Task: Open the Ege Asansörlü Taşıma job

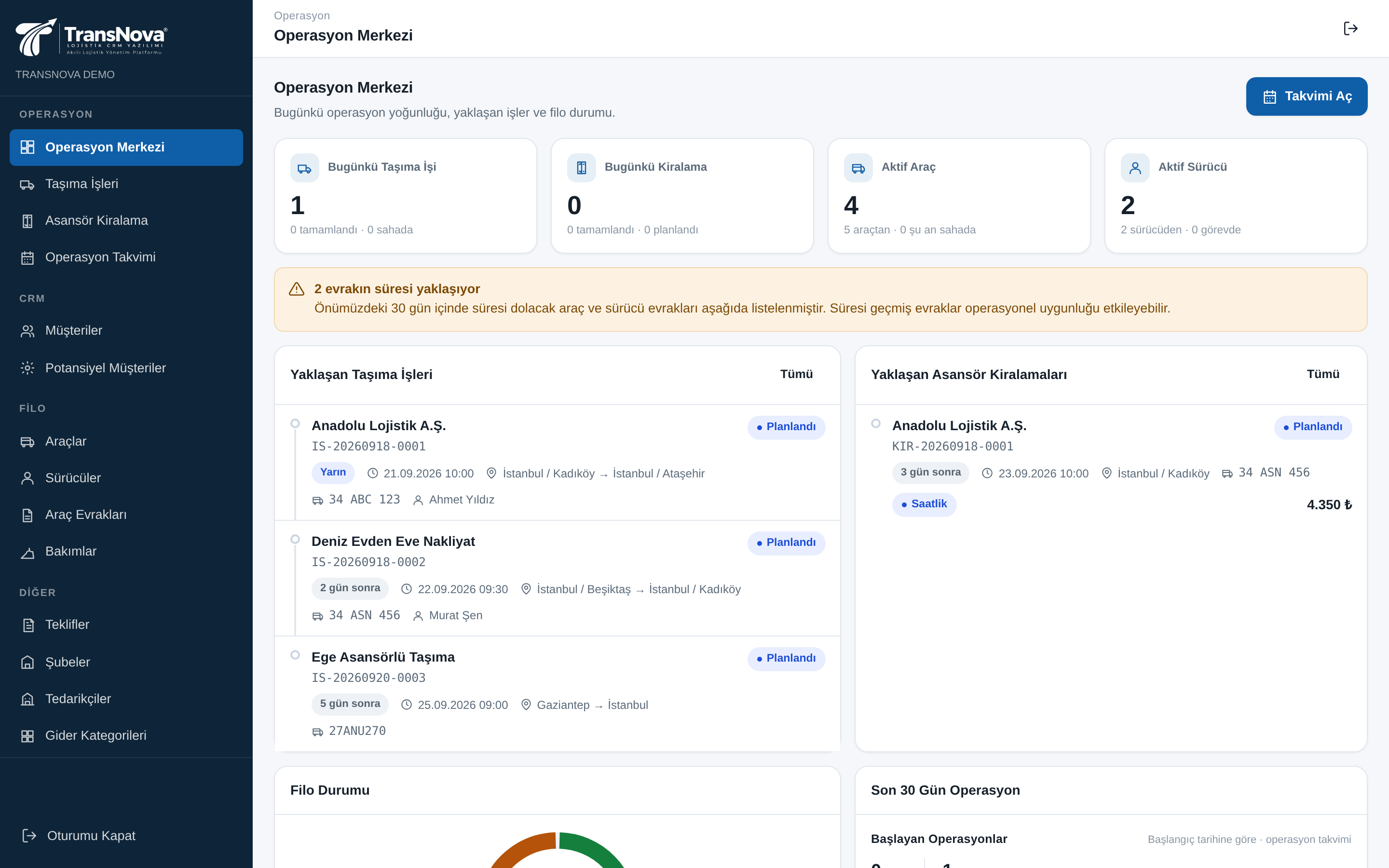Action: coord(558,693)
